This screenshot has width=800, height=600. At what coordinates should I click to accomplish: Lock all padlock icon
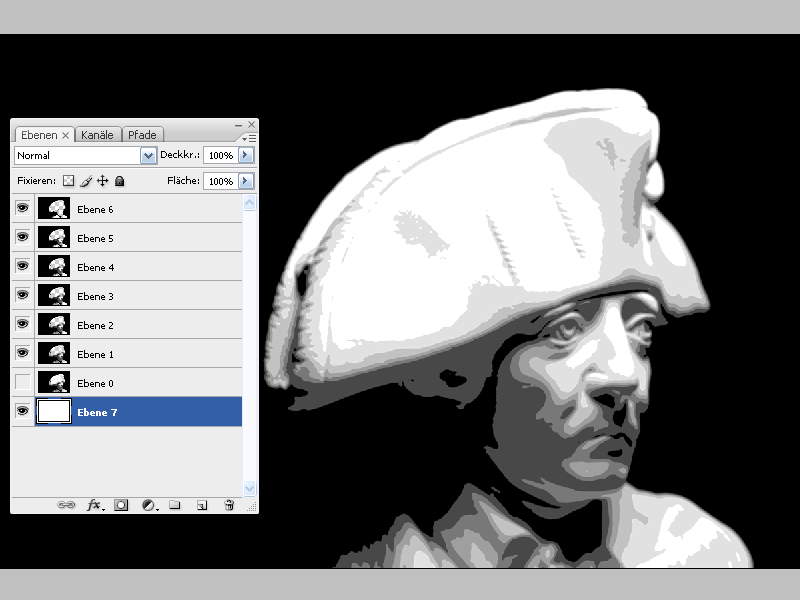click(119, 181)
